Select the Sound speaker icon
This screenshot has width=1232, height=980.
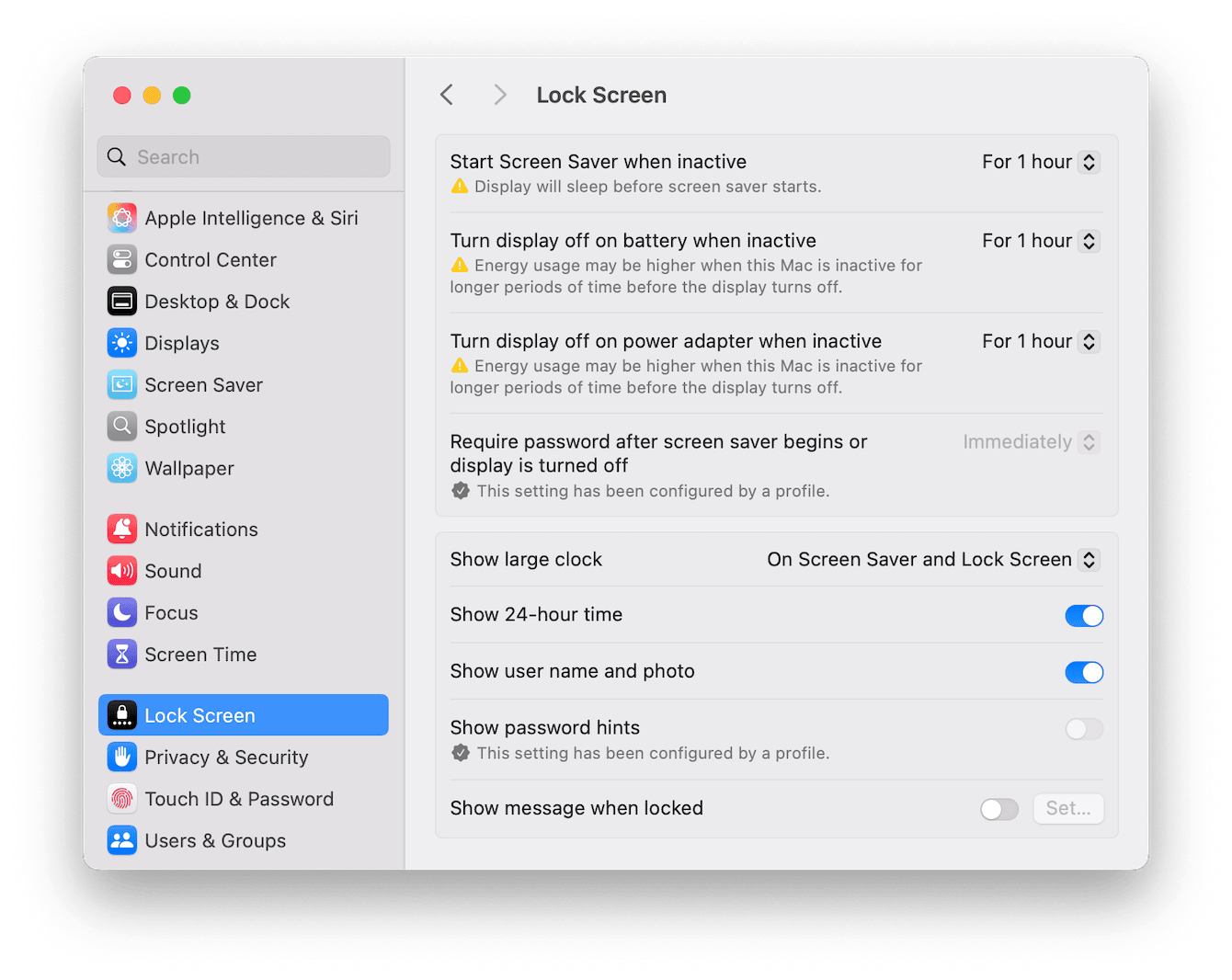(122, 571)
